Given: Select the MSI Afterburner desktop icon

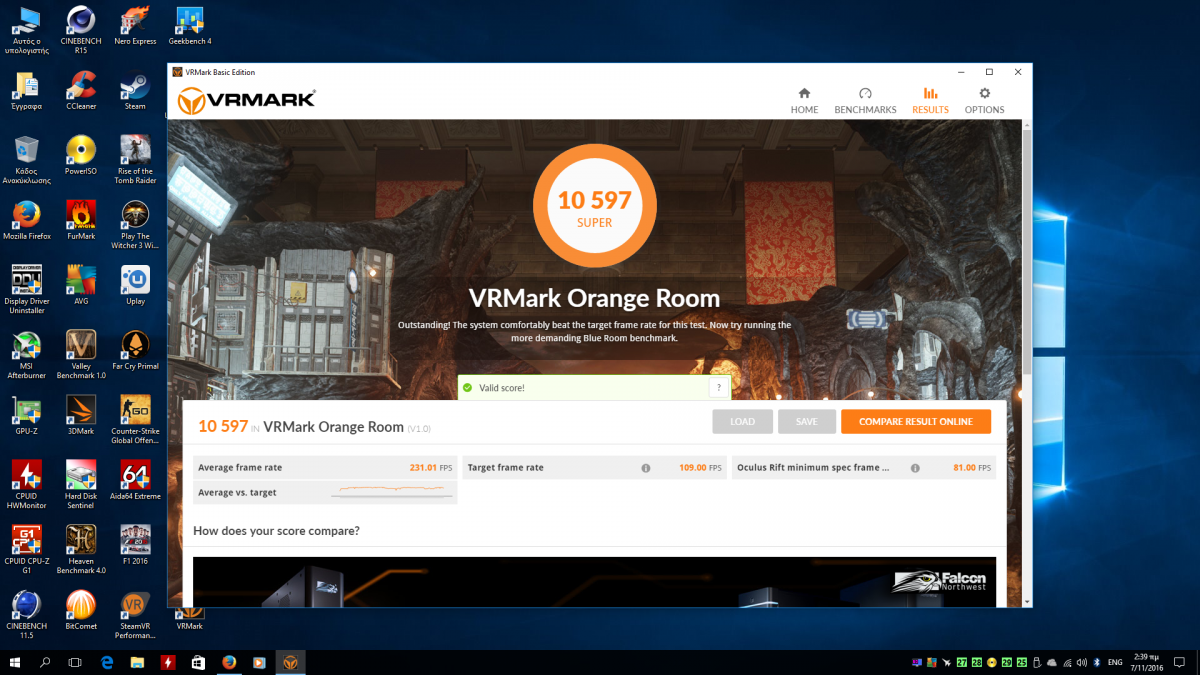Looking at the screenshot, I should 27,355.
